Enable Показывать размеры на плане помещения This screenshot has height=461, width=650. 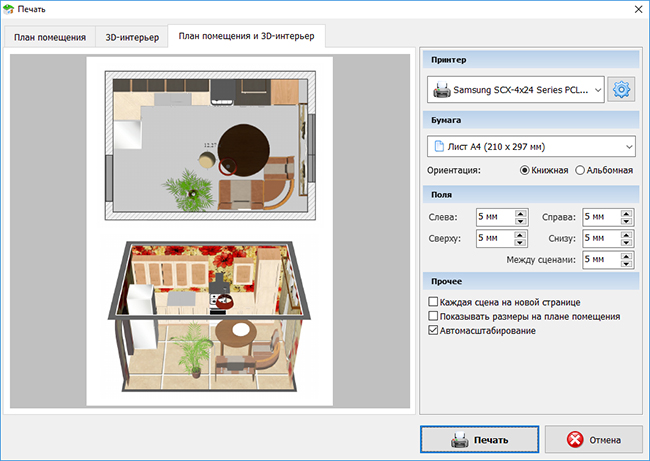pyautogui.click(x=433, y=316)
